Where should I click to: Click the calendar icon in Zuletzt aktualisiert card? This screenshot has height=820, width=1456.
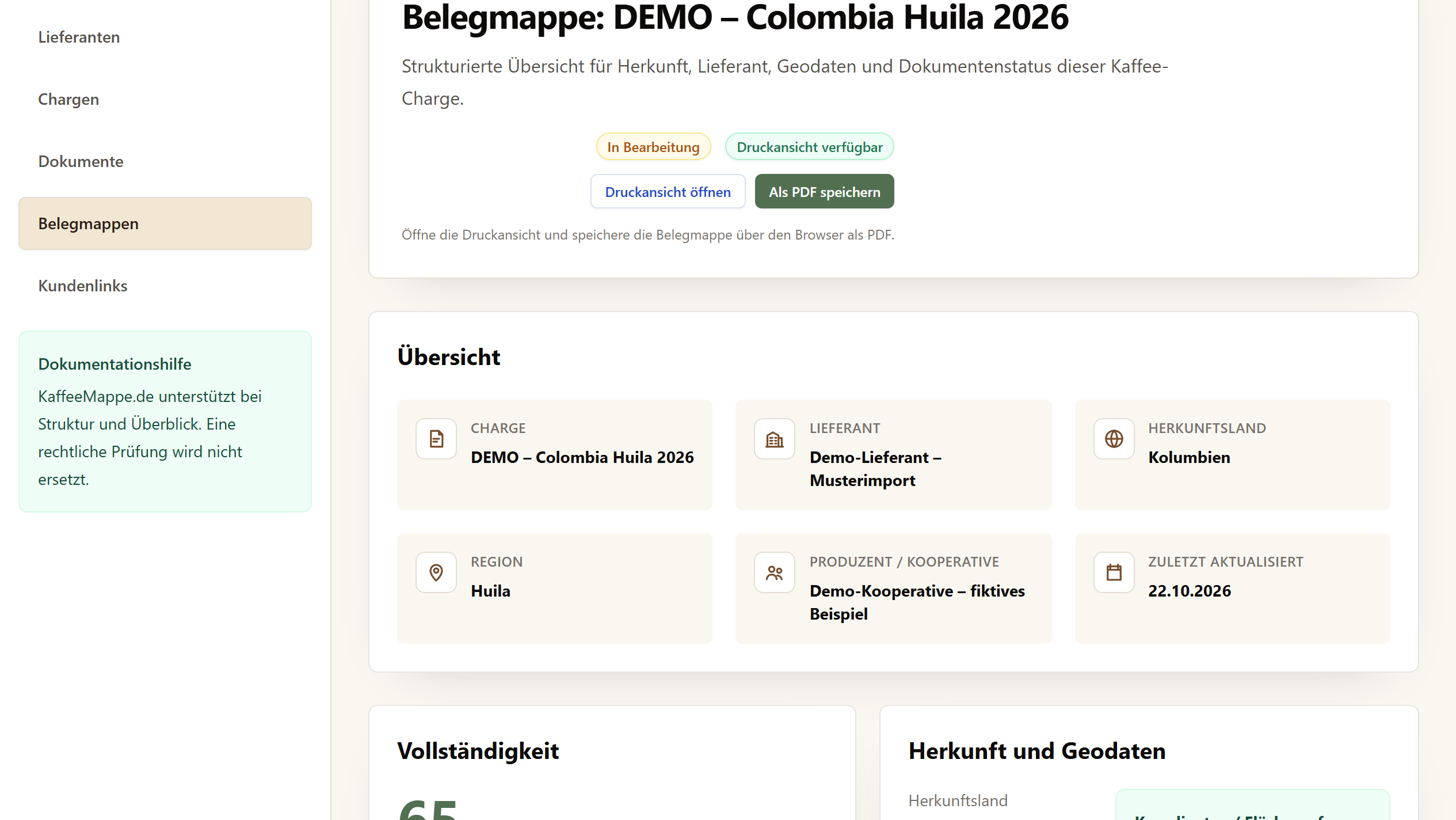click(1114, 572)
